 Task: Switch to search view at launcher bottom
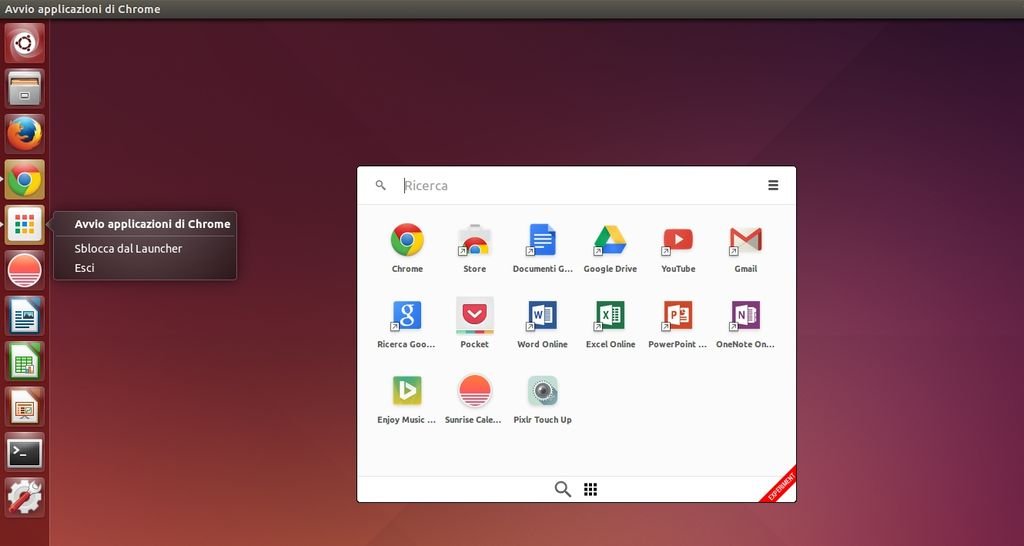(x=563, y=489)
